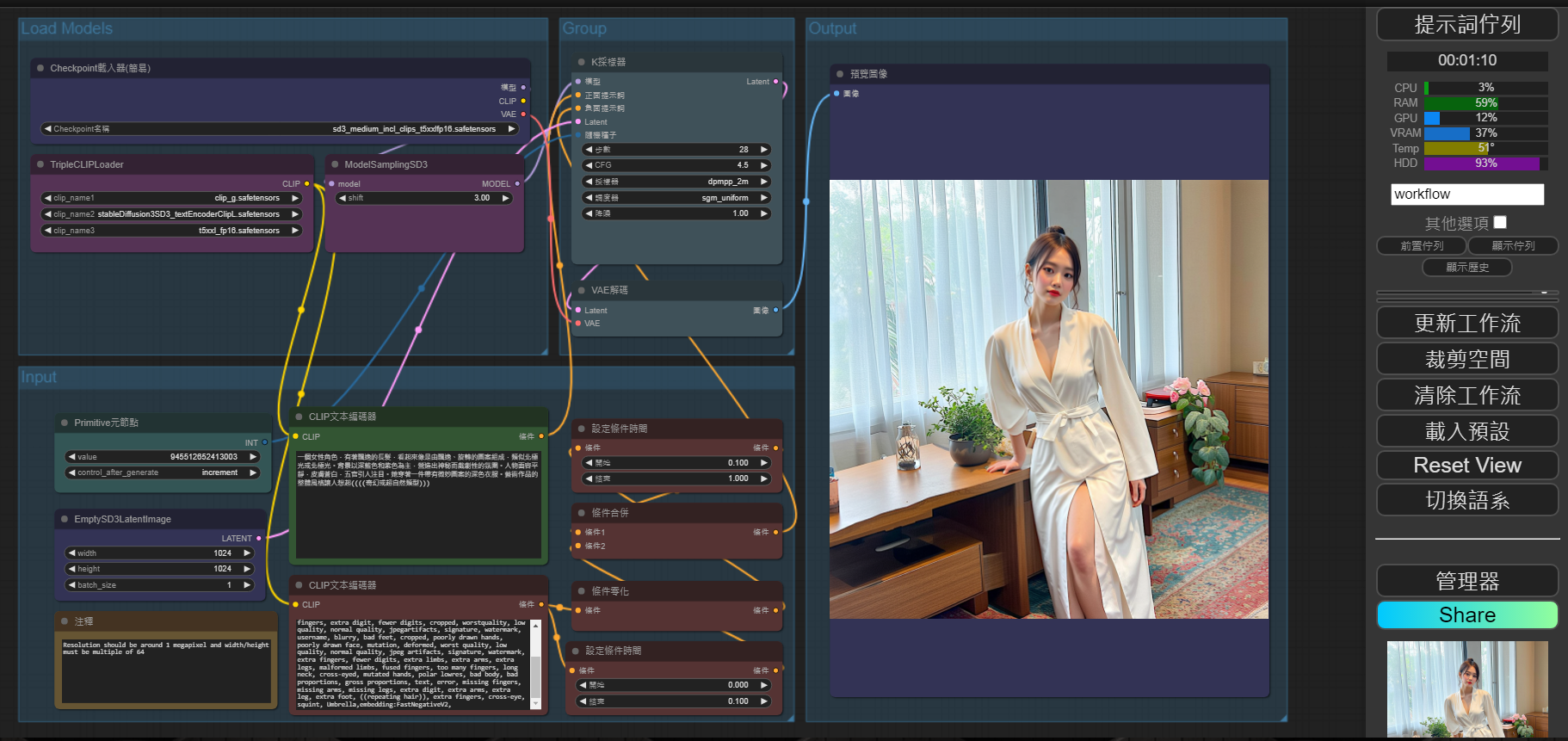
Task: Click the workflow name input field
Action: 1467,195
